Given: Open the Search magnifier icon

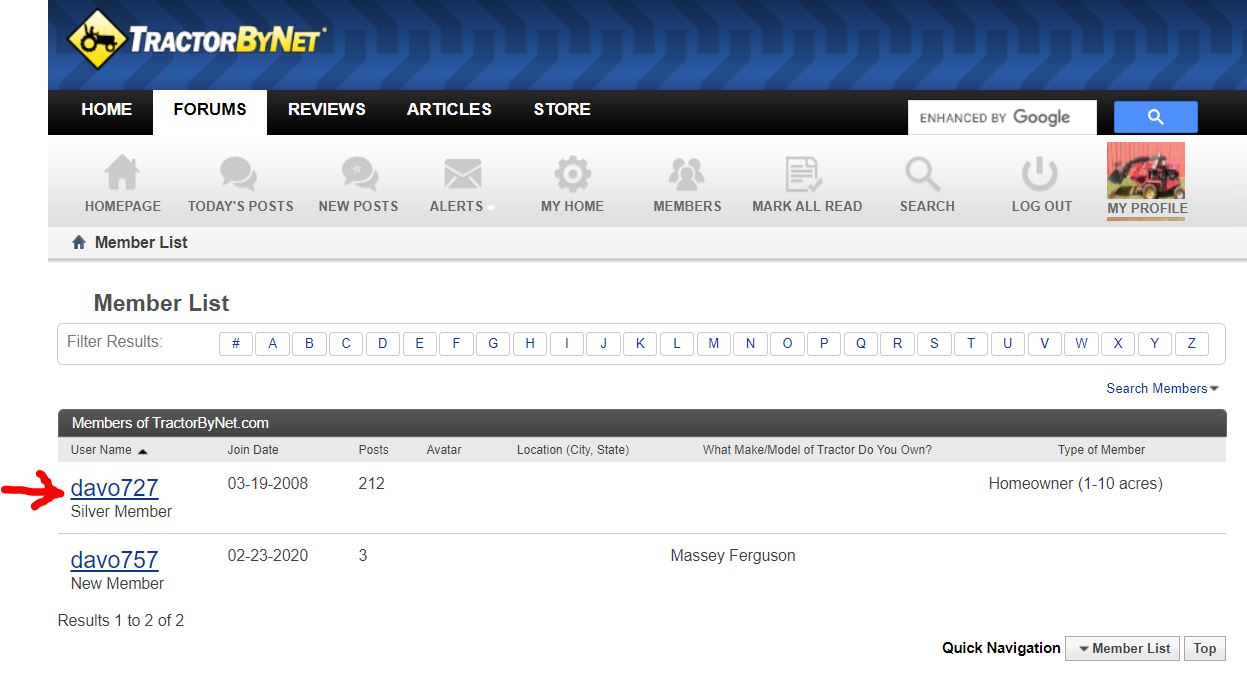Looking at the screenshot, I should pyautogui.click(x=923, y=173).
